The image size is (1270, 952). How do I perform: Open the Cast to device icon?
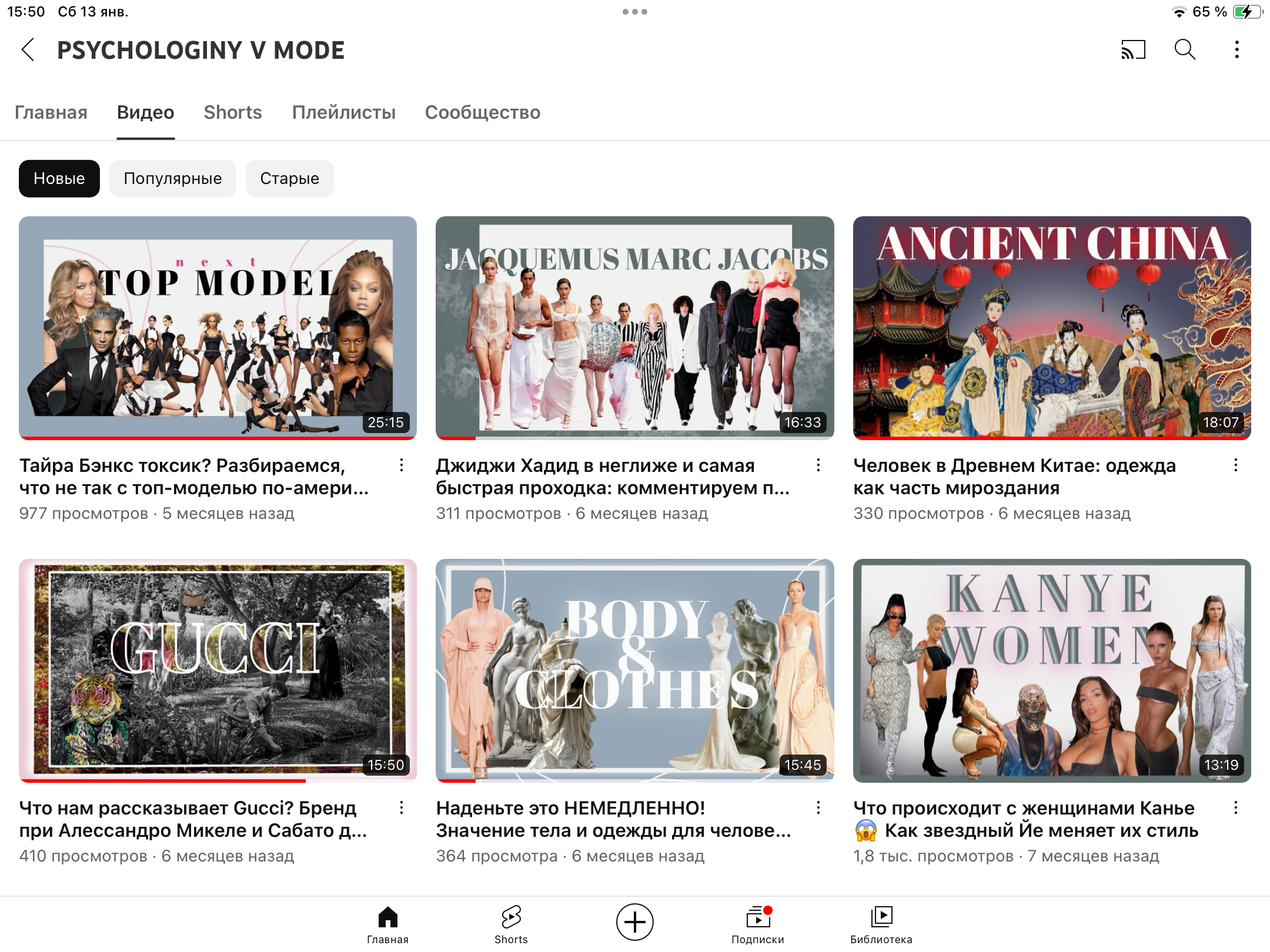pos(1133,50)
